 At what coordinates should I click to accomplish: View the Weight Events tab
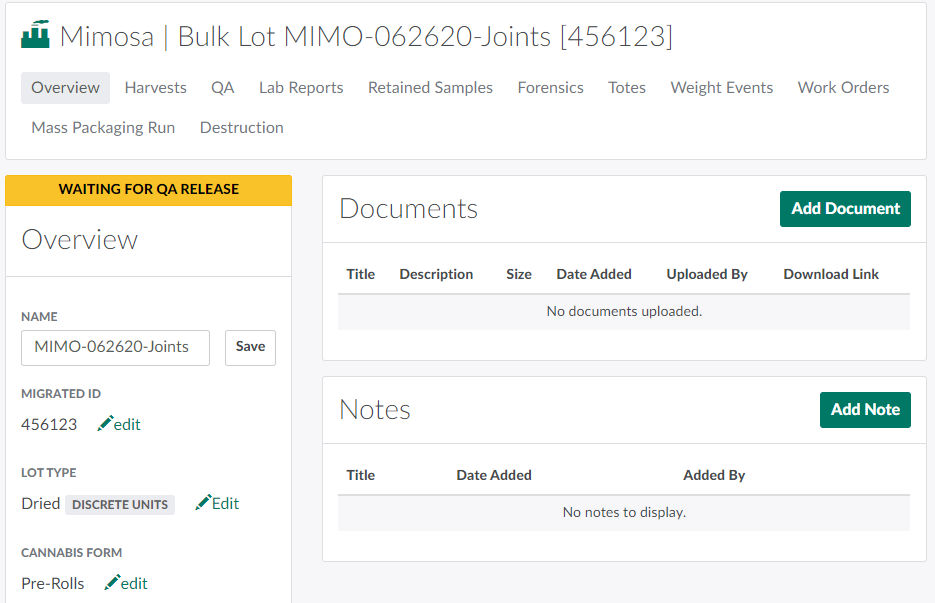tap(721, 88)
